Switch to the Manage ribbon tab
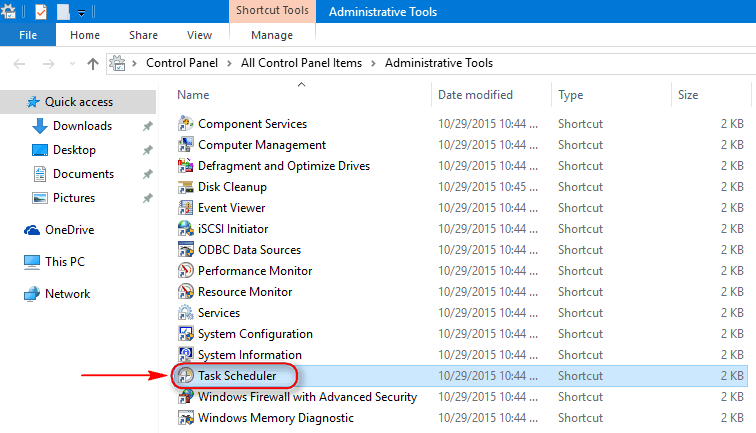The width and height of the screenshot is (756, 433). tap(272, 35)
